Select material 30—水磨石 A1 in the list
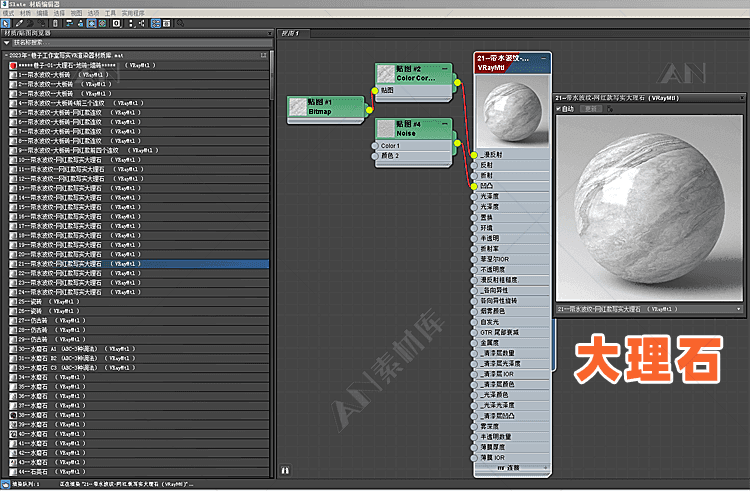This screenshot has height=491, width=750. (70, 347)
